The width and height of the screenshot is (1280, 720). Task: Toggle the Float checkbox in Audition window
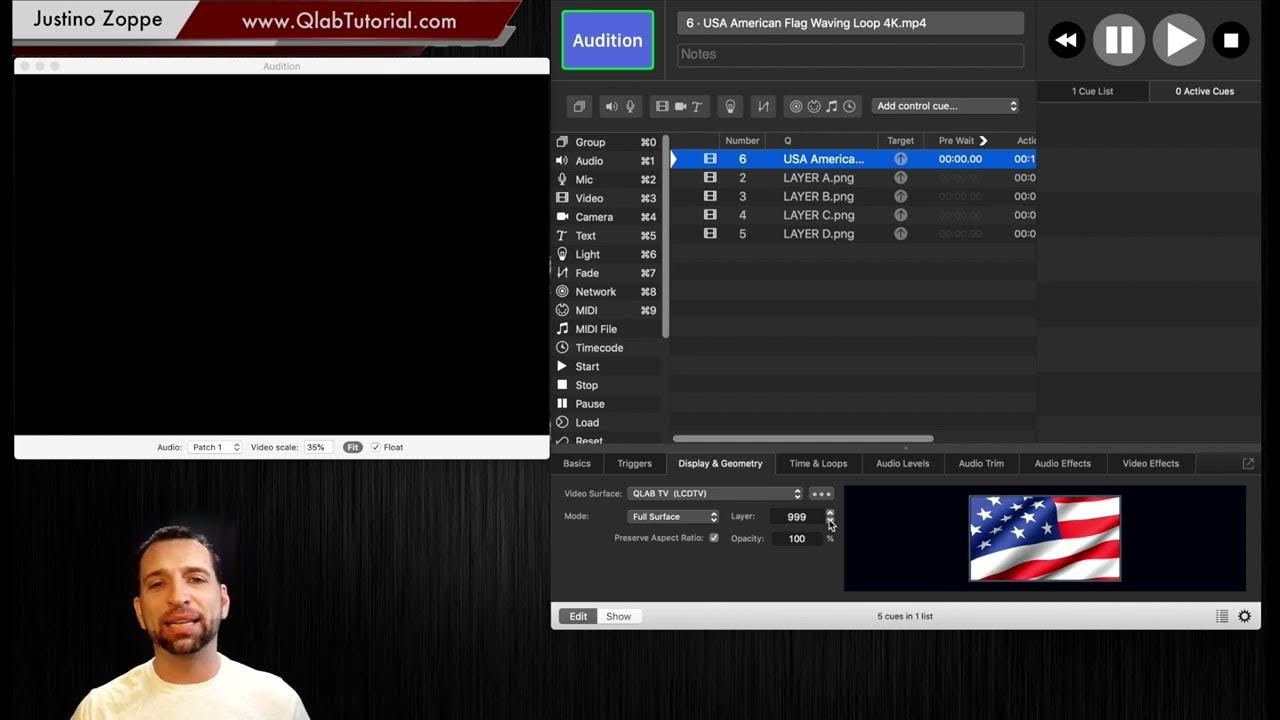[376, 447]
